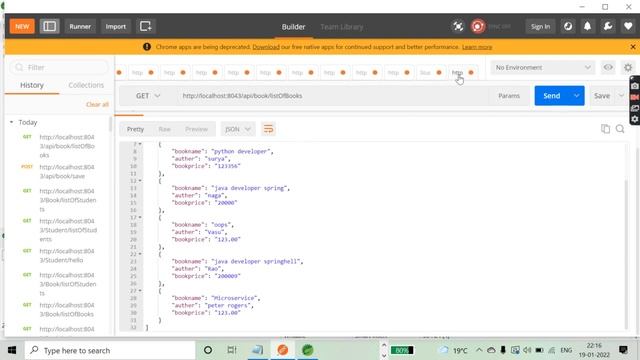Click the taskbar volume icon
Image resolution: width=640 pixels, height=360 pixels.
pos(527,350)
